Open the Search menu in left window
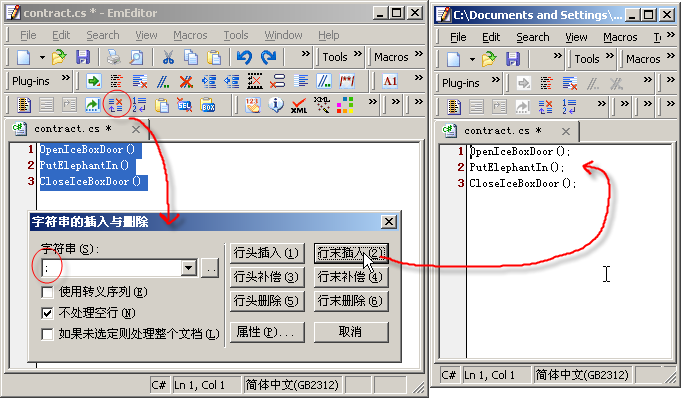Image resolution: width=682 pixels, height=398 pixels. click(x=103, y=35)
